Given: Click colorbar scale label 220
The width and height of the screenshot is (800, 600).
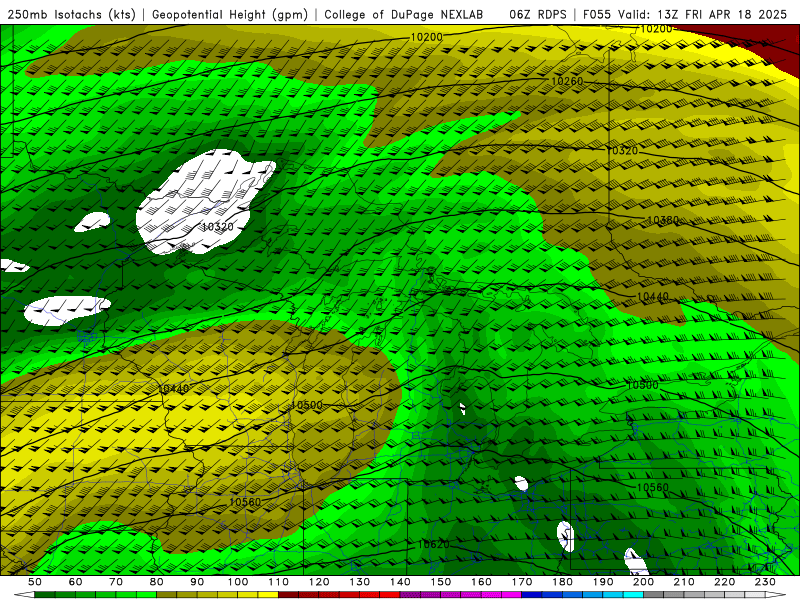Looking at the screenshot, I should click(726, 582).
